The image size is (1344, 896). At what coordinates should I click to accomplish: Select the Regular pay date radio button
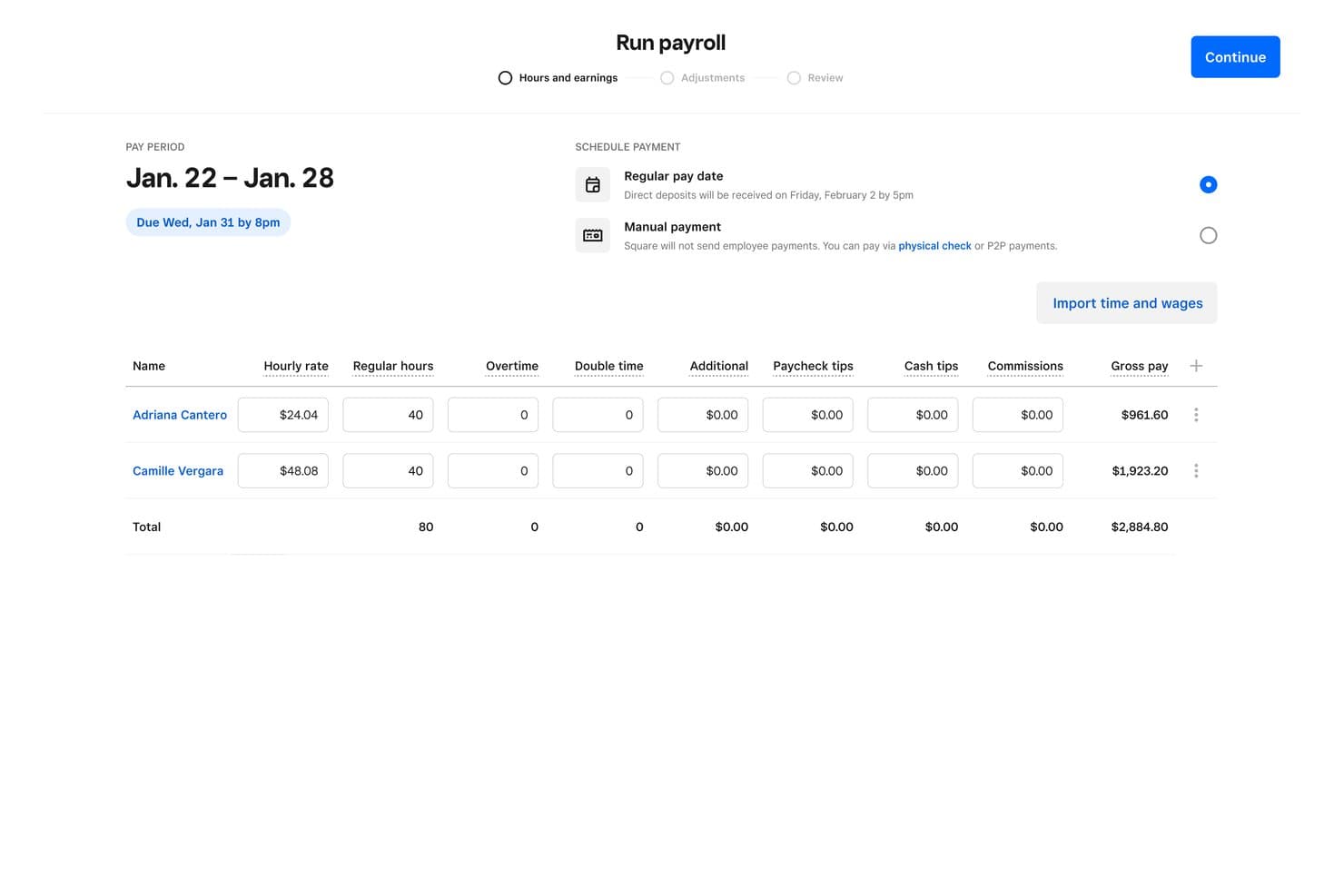tap(1208, 184)
